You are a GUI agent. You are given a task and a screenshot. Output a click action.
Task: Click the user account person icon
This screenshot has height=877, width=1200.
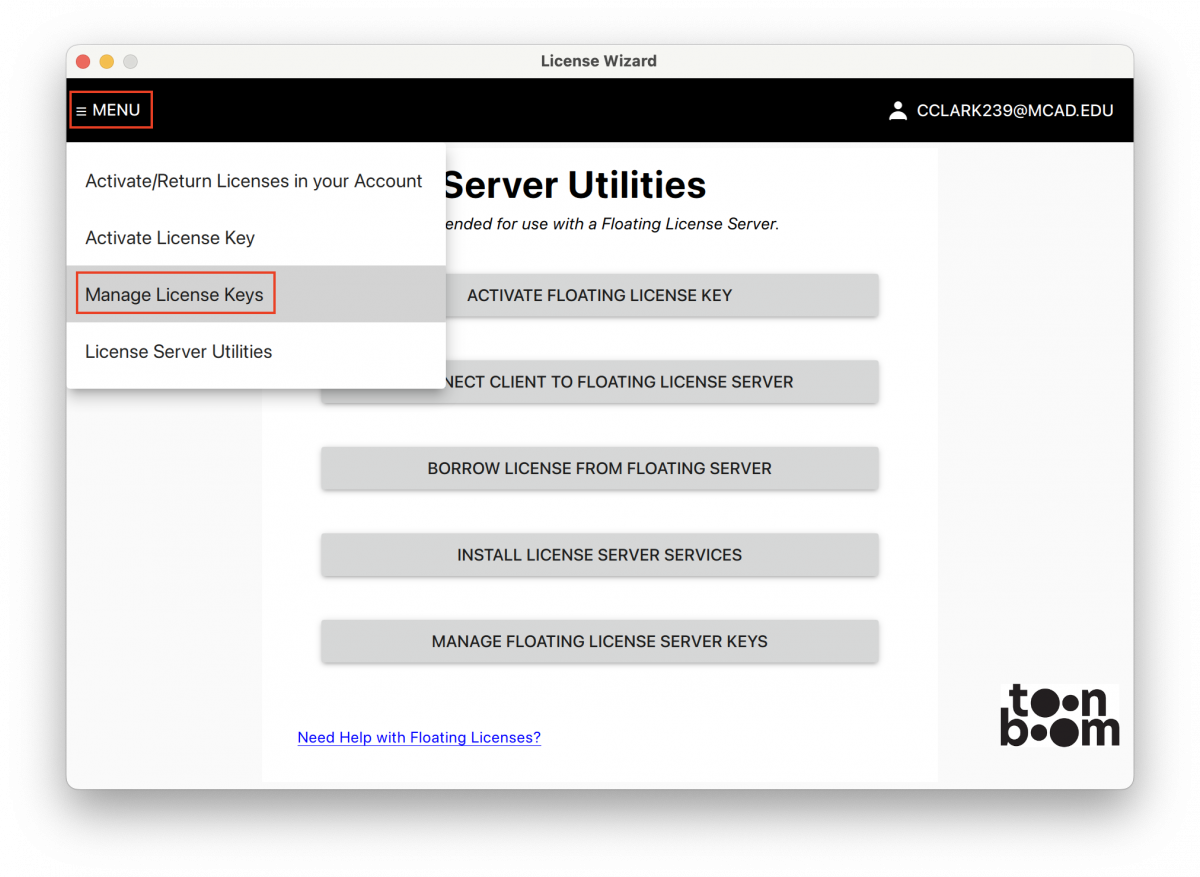point(897,110)
